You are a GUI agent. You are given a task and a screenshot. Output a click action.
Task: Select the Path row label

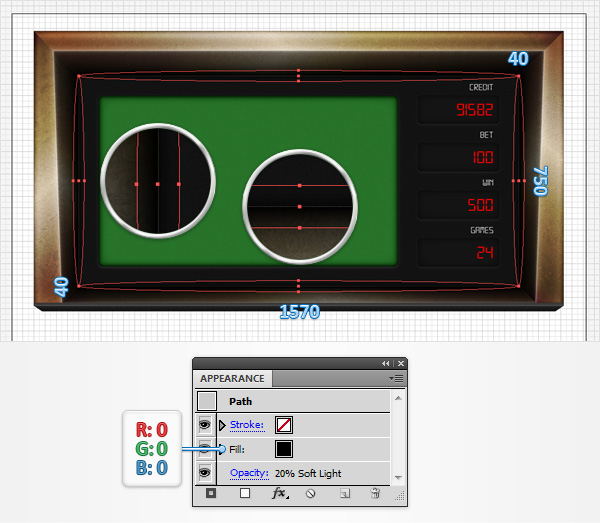[x=240, y=401]
